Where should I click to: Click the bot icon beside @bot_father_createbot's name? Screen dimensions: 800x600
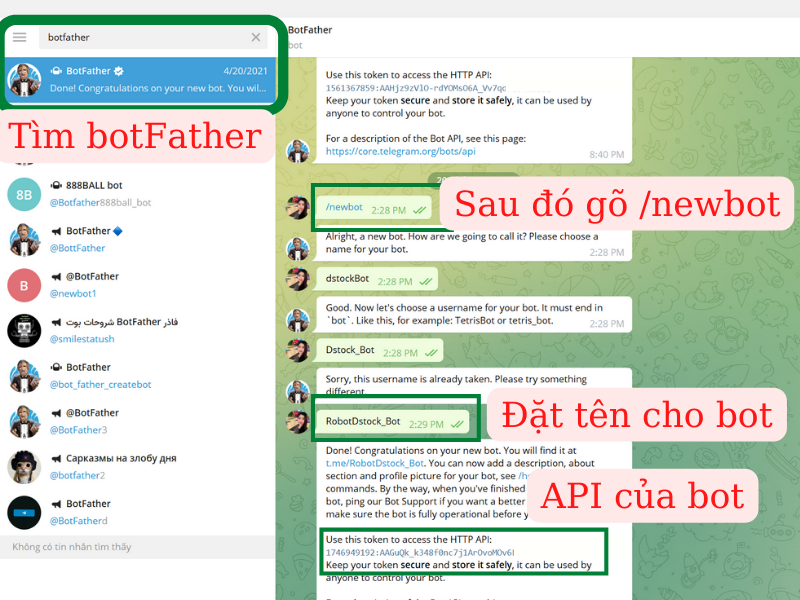(56, 367)
